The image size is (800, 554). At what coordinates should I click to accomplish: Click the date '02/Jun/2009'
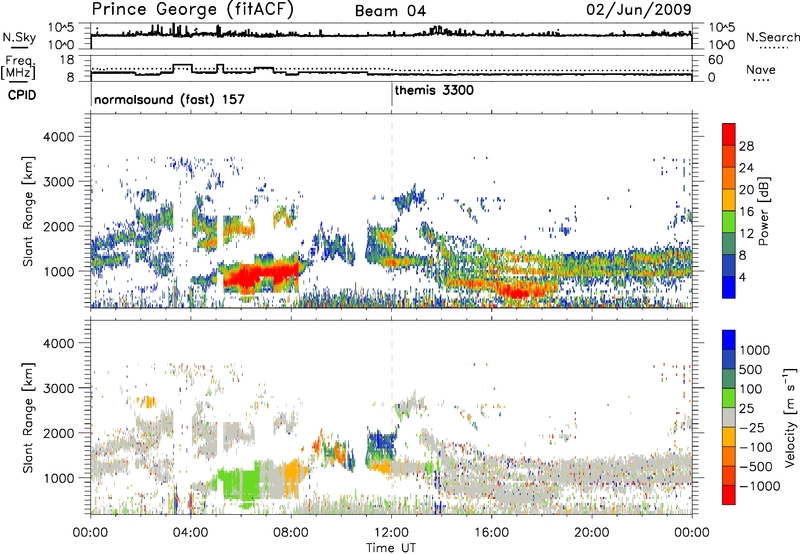(x=639, y=9)
